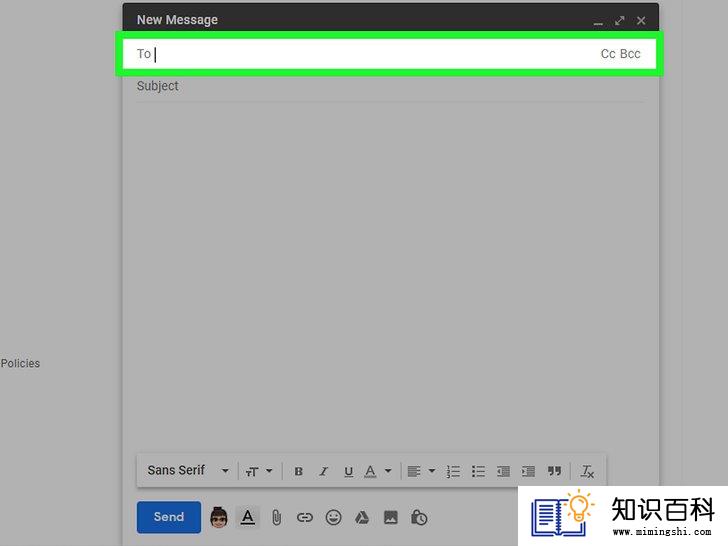Toggle confidential mode lock-clock icon

click(419, 517)
